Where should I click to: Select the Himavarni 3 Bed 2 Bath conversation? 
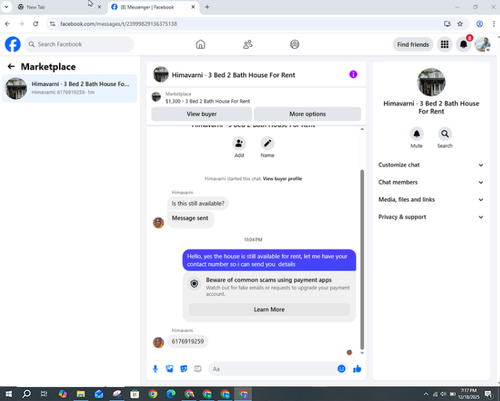70,88
